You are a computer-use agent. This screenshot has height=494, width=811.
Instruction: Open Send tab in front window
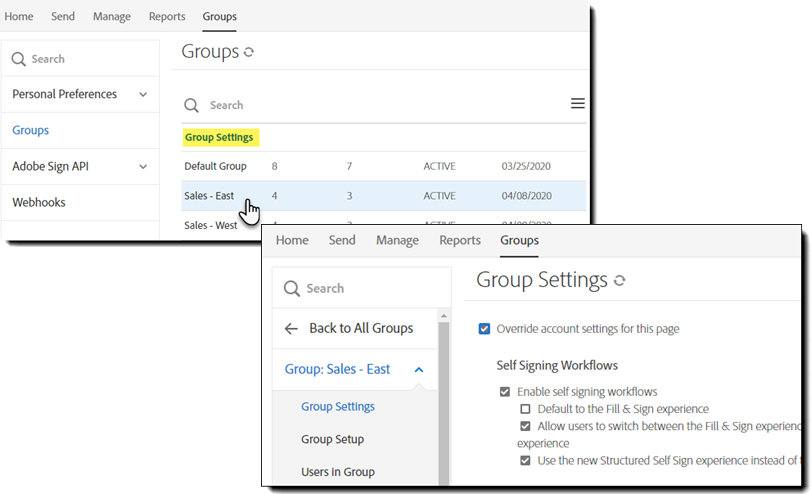click(342, 240)
